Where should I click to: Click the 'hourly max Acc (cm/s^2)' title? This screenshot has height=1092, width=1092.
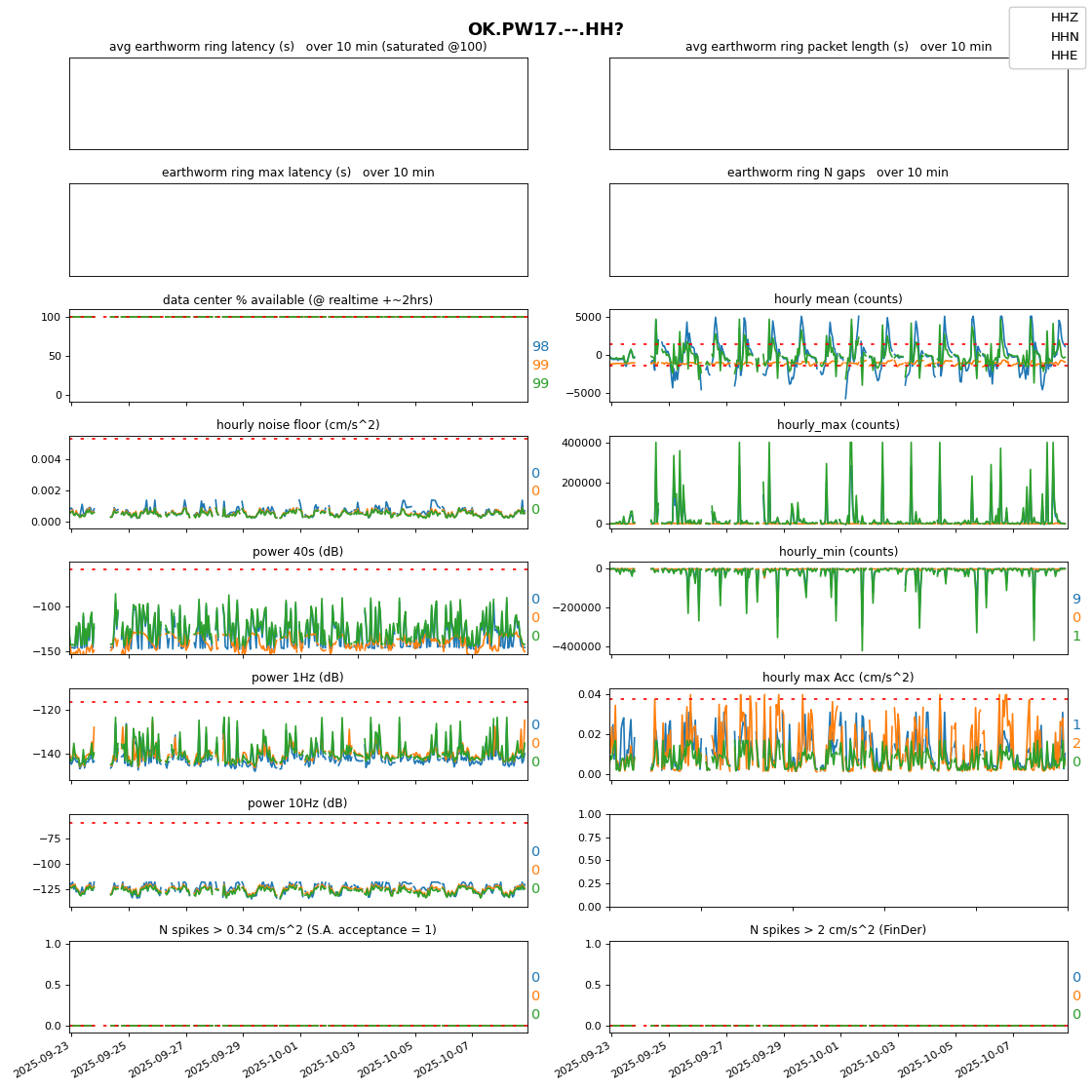(838, 678)
